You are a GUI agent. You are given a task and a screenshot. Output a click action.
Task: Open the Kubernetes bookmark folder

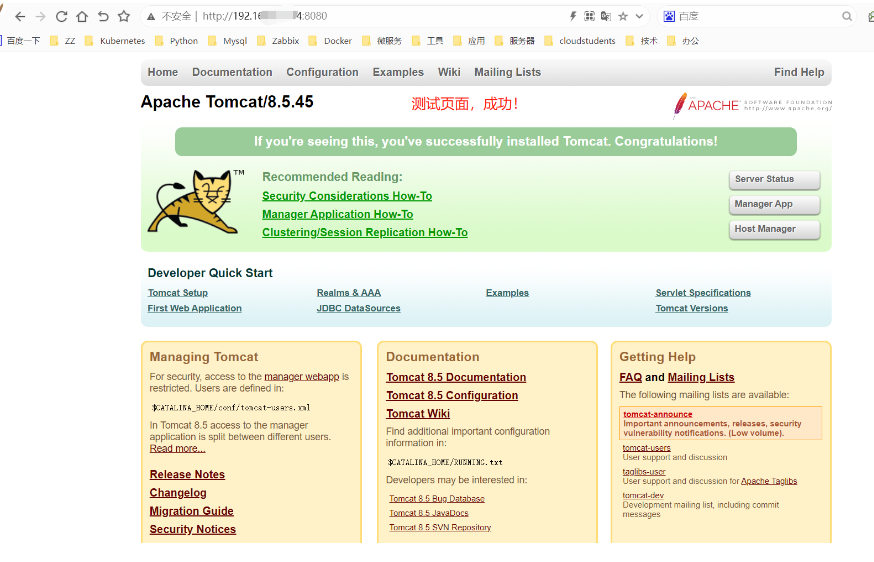[x=115, y=41]
